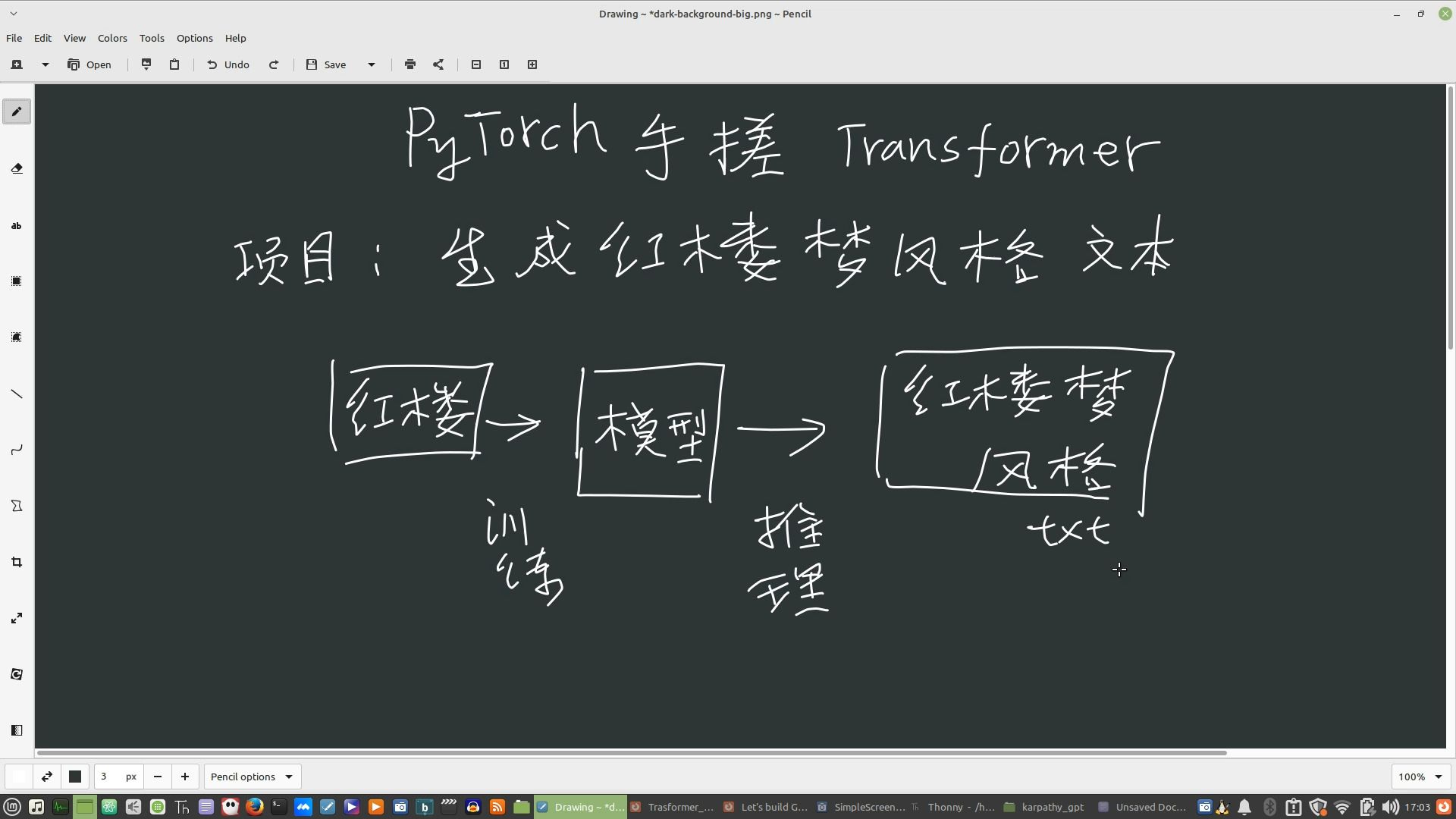This screenshot has height=819, width=1456.
Task: Select the Text tool
Action: click(x=17, y=226)
